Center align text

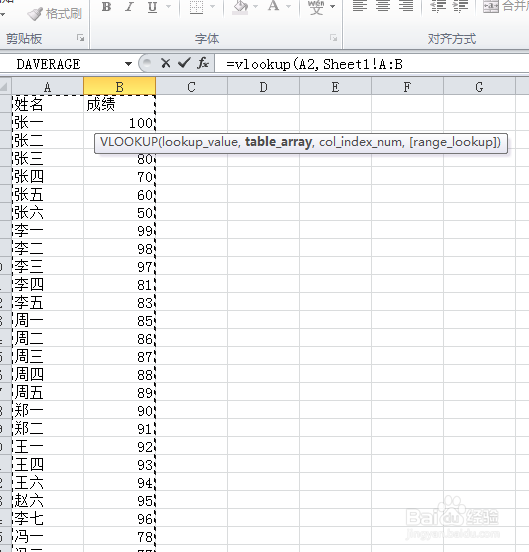click(383, 6)
